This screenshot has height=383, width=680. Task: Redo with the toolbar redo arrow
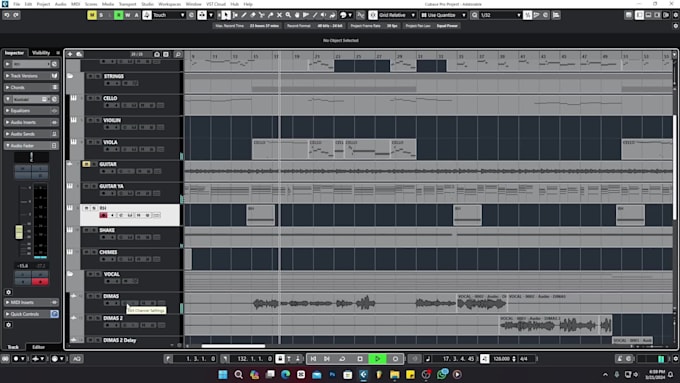[x=16, y=15]
